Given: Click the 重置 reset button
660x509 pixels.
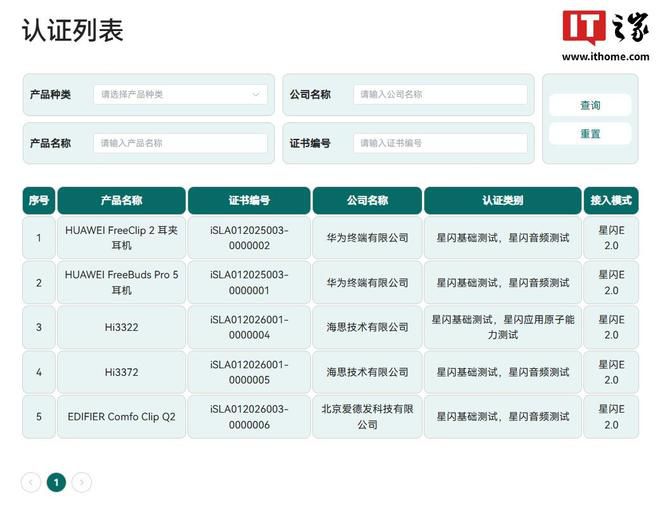Looking at the screenshot, I should [x=590, y=134].
